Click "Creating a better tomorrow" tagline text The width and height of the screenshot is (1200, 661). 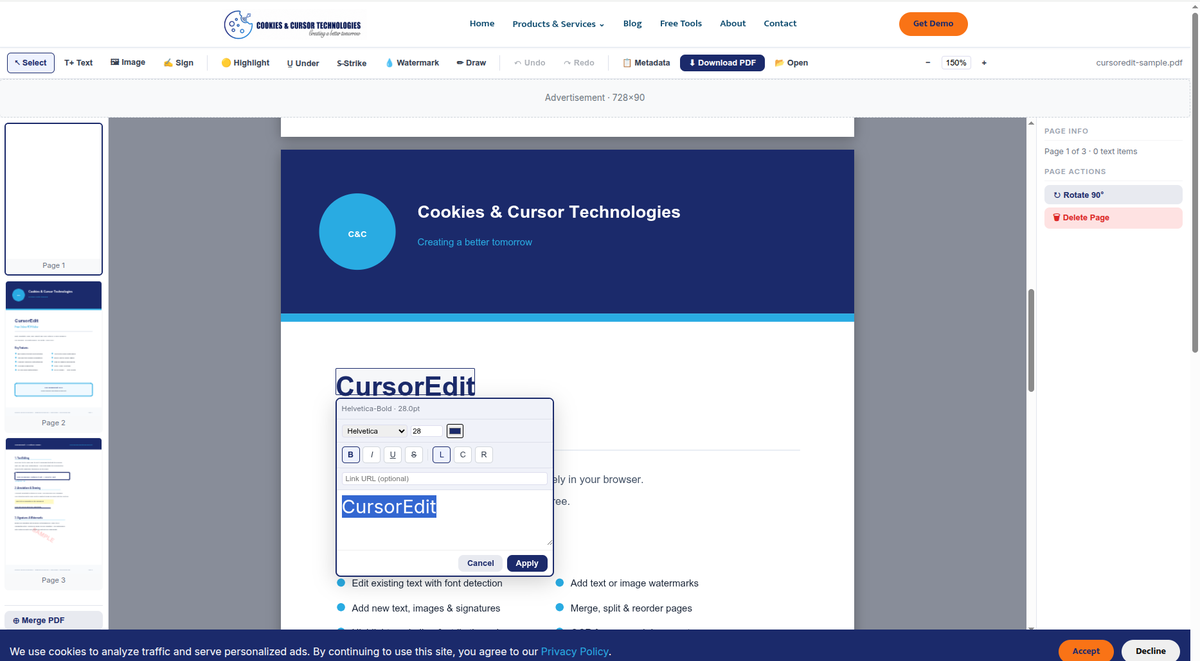(475, 242)
